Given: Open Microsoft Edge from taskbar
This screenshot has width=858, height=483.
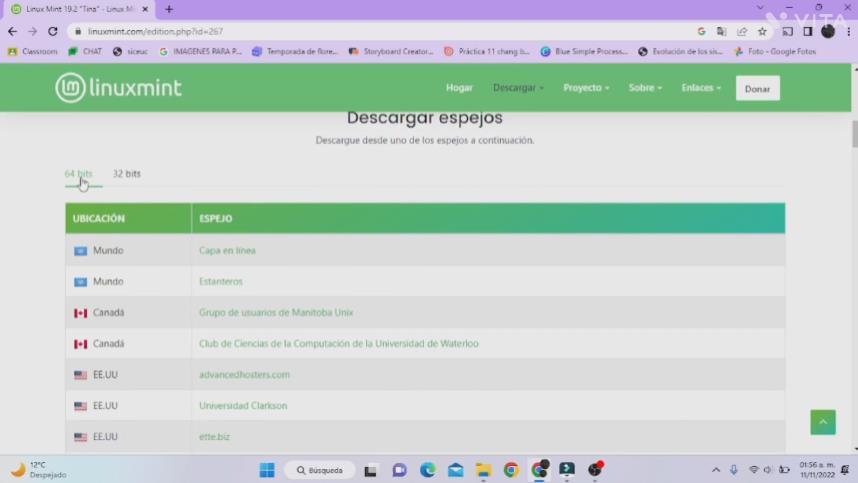Looking at the screenshot, I should tap(428, 470).
